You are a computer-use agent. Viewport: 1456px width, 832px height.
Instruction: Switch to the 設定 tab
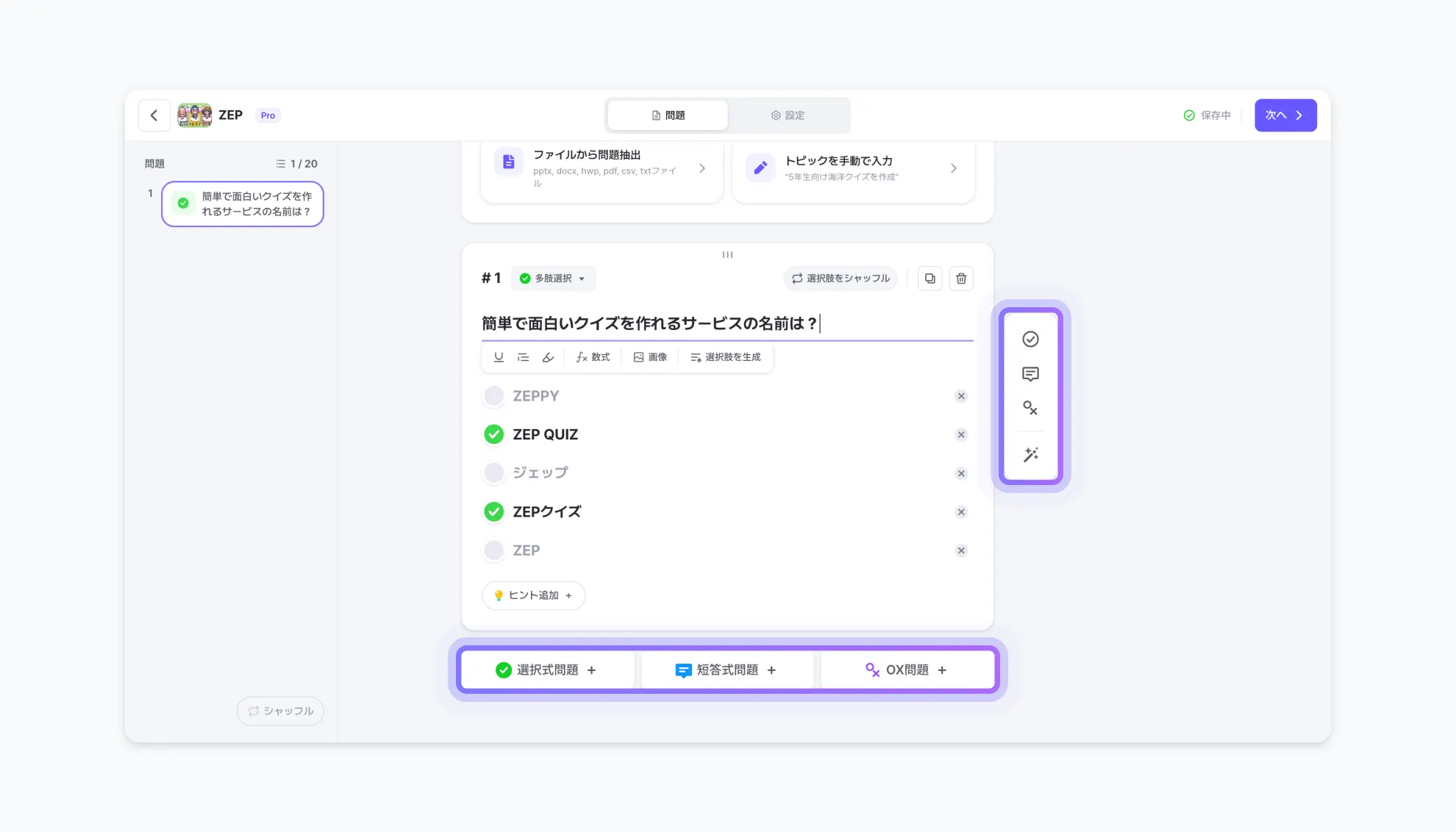788,115
